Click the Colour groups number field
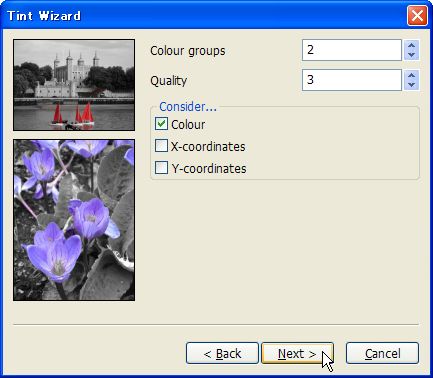Image resolution: width=433 pixels, height=378 pixels. (352, 50)
